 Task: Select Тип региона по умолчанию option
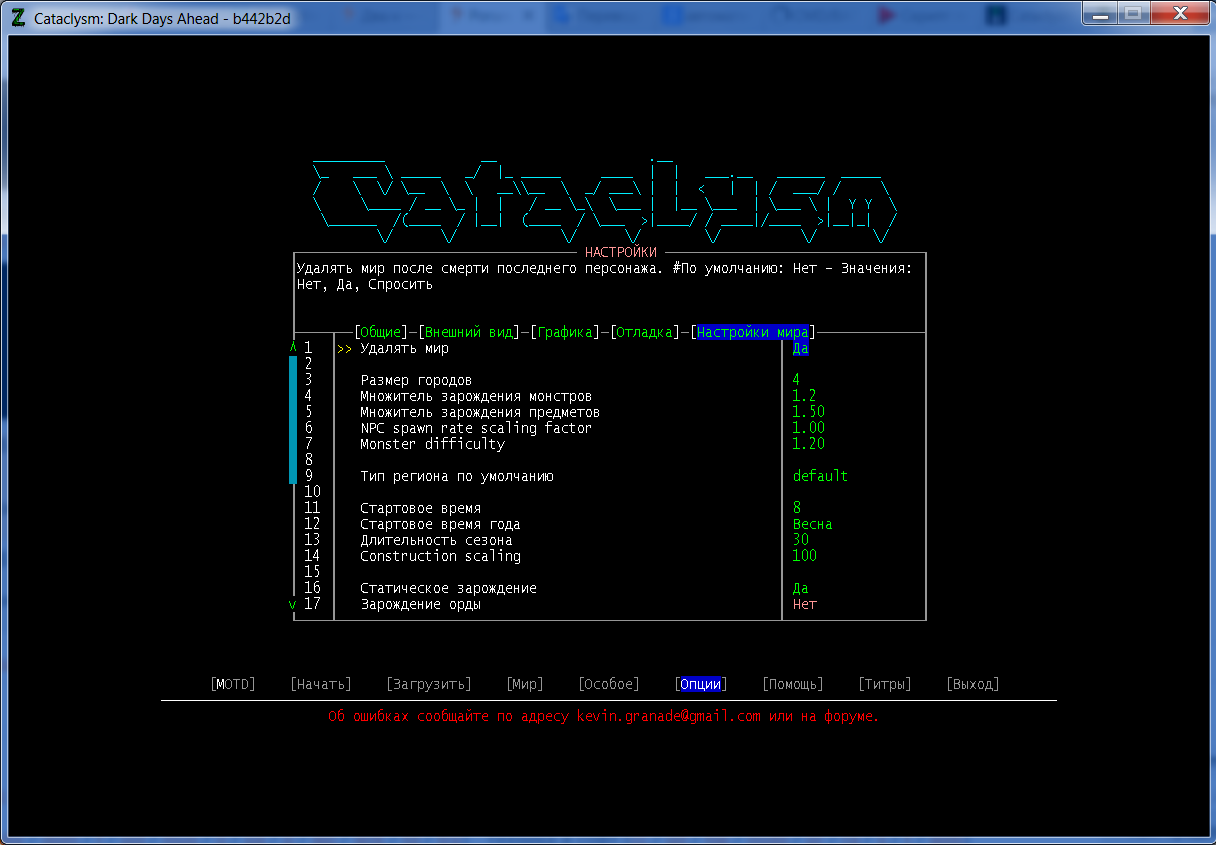(456, 476)
